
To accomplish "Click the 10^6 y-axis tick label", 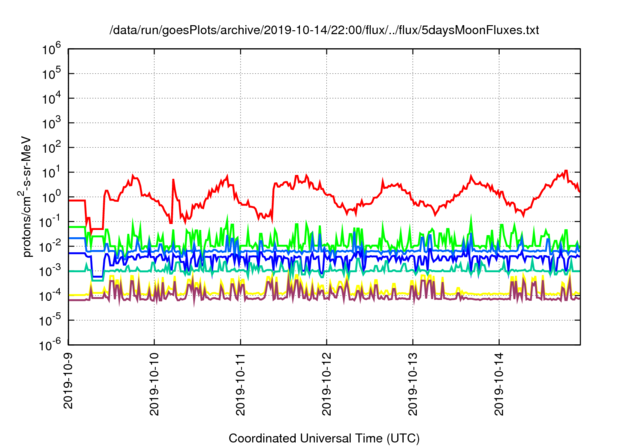I will tap(51, 49).
